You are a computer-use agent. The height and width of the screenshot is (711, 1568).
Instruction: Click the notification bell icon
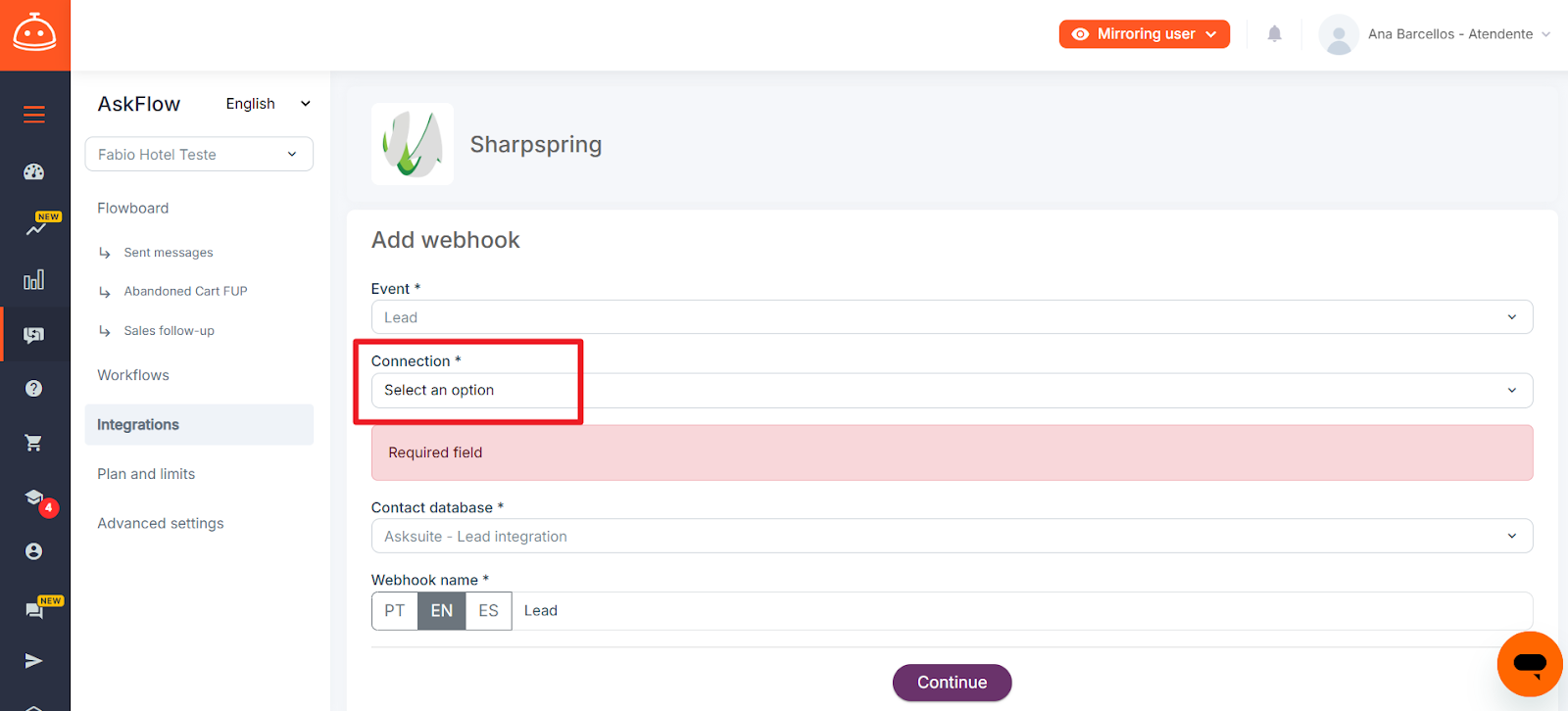click(1274, 33)
